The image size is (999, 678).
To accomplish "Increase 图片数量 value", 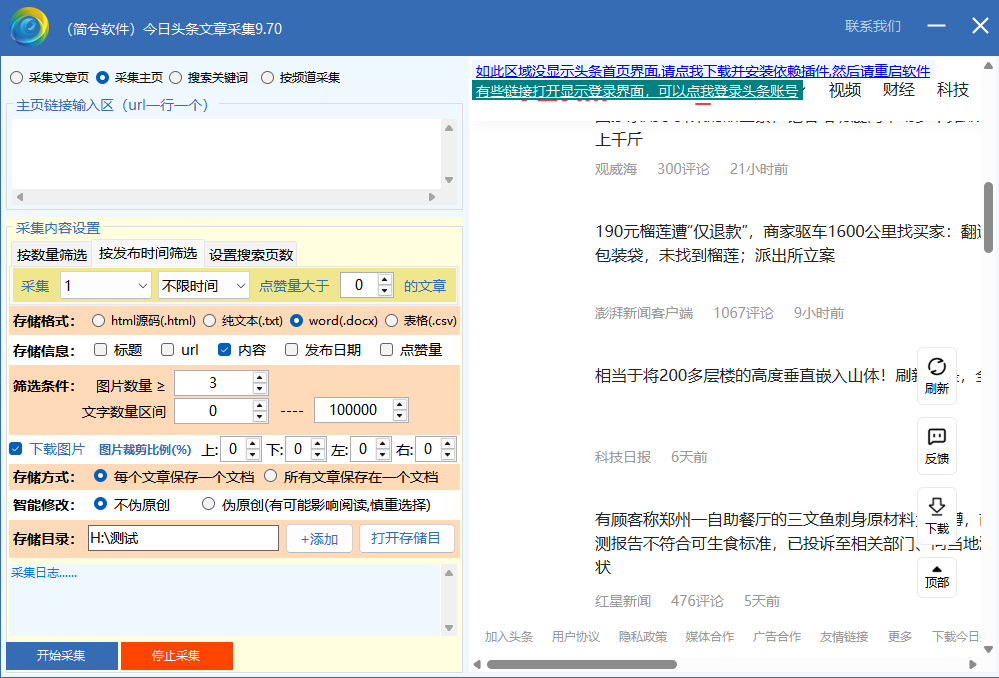I will 259,378.
